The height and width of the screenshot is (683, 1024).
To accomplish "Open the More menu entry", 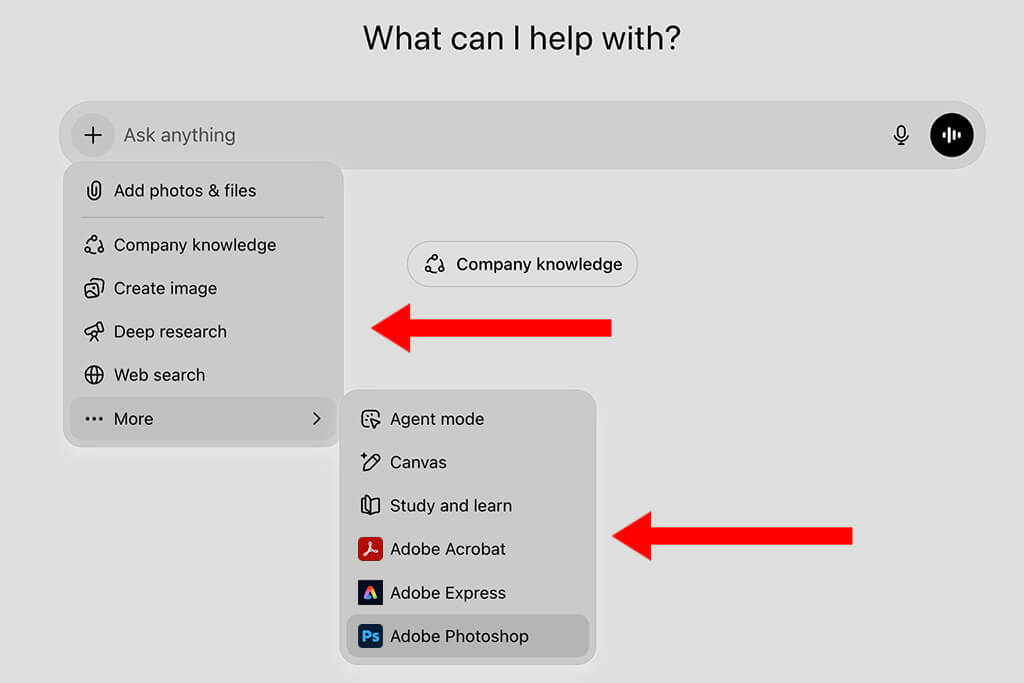I will tap(202, 419).
